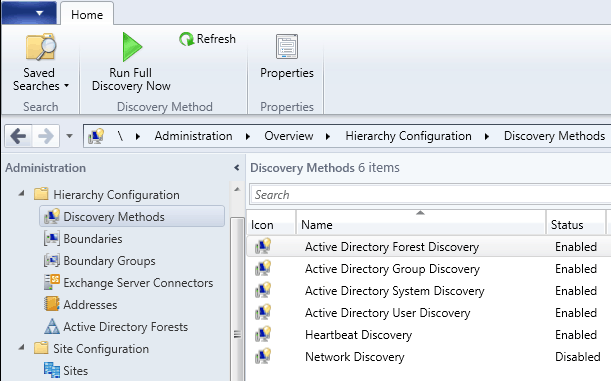
Task: Collapse the Hierarchy Configuration tree node
Action: 21,193
